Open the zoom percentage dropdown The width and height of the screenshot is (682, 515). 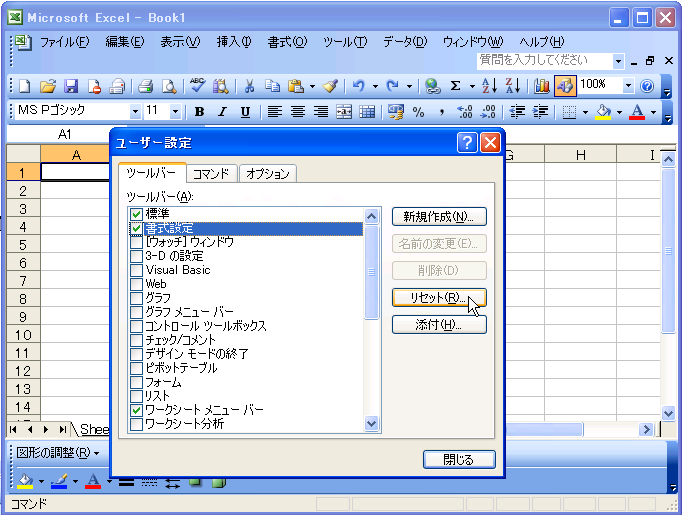click(x=628, y=86)
